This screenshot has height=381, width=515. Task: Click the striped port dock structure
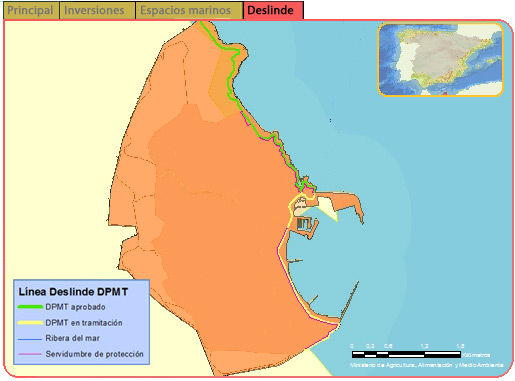(303, 224)
